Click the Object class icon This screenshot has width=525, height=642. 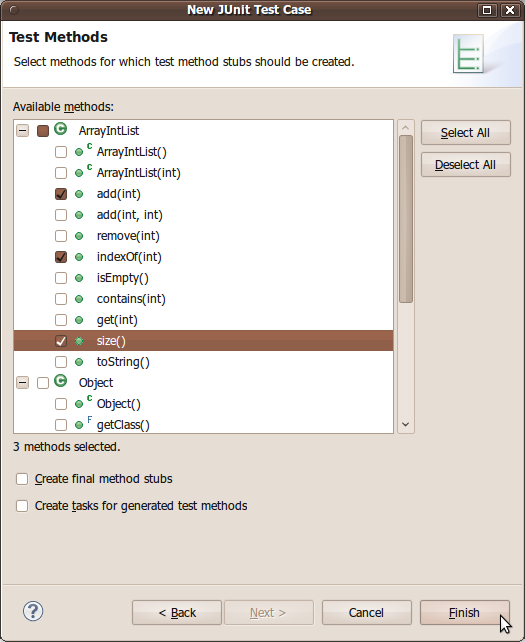point(61,381)
